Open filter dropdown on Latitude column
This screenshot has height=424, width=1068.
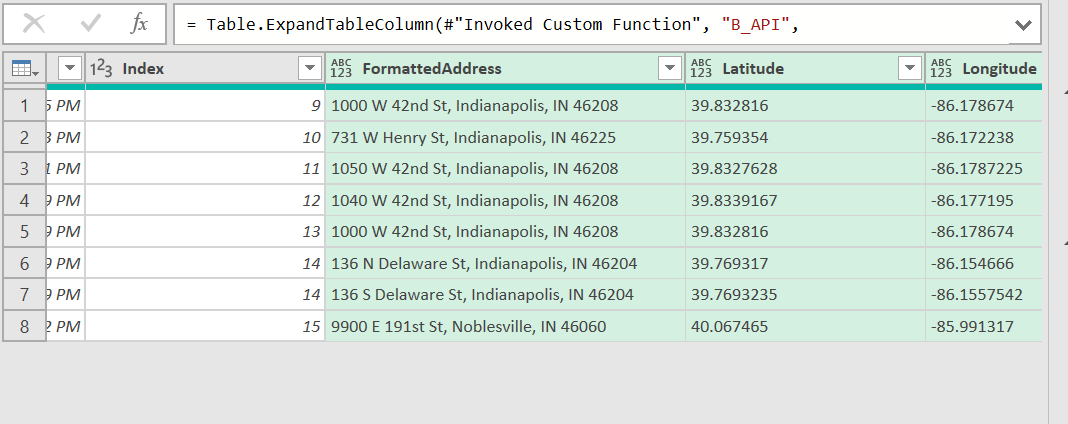[x=910, y=68]
